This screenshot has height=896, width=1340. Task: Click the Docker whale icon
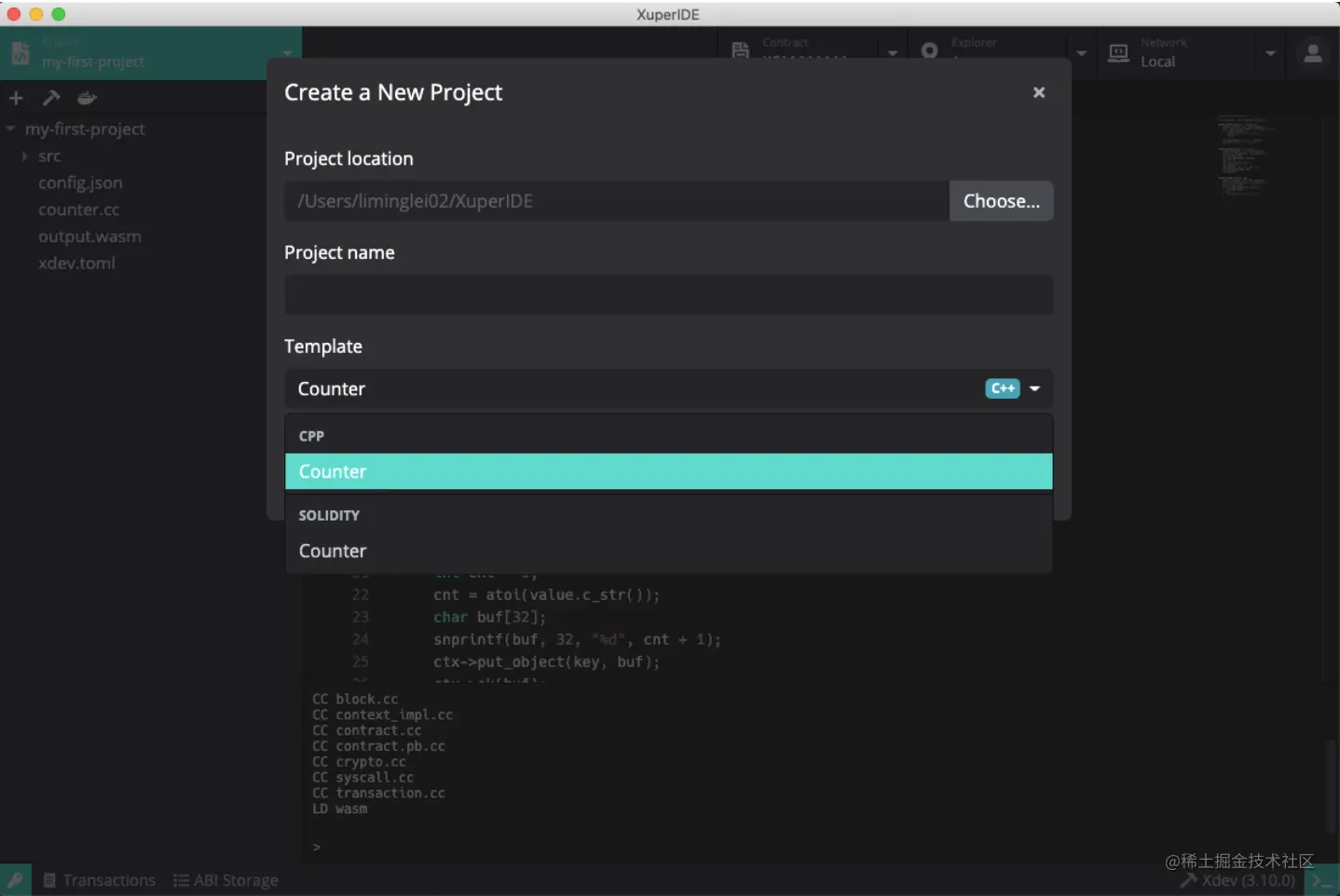pyautogui.click(x=87, y=98)
